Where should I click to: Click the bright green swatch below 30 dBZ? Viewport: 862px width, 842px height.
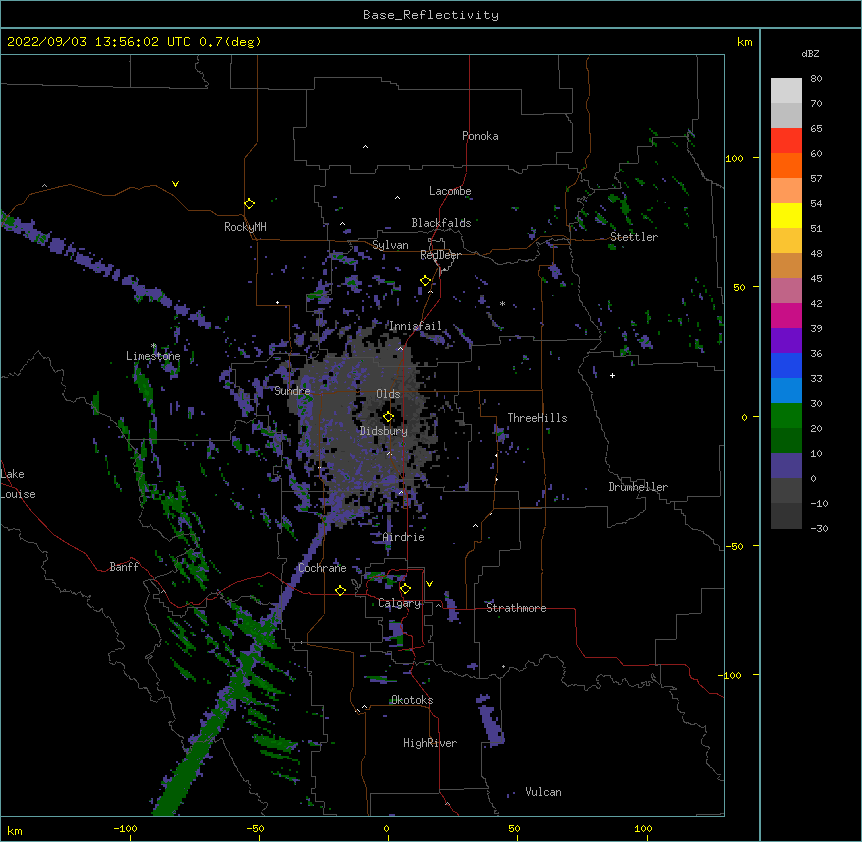[x=786, y=416]
